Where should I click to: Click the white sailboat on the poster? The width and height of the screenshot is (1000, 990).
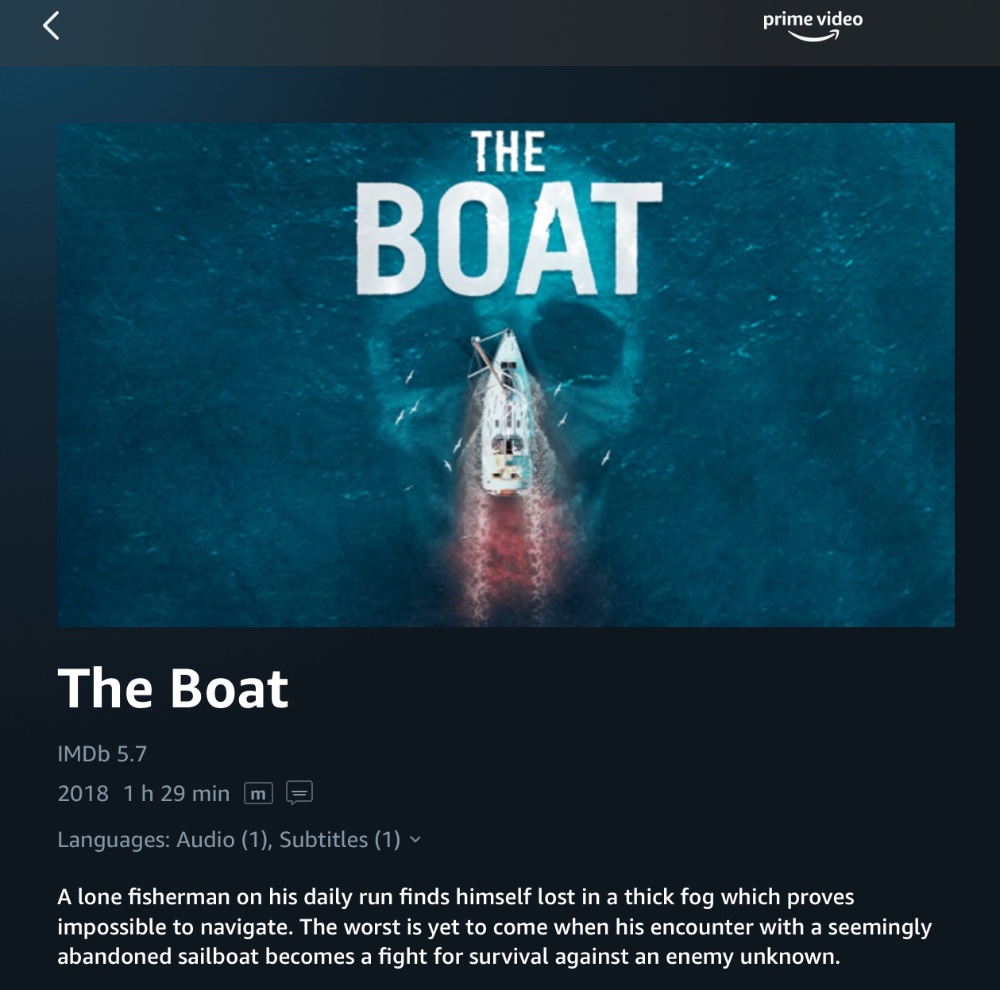pyautogui.click(x=504, y=411)
